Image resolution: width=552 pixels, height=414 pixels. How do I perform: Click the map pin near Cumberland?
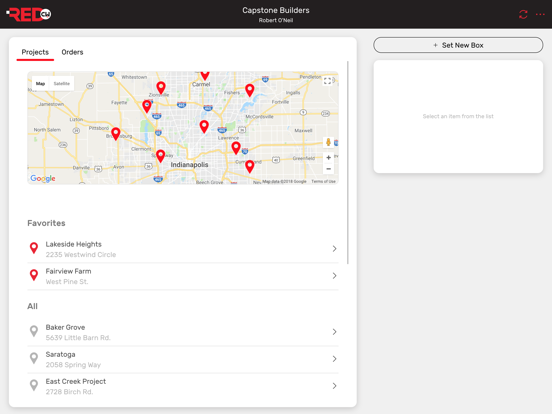250,166
